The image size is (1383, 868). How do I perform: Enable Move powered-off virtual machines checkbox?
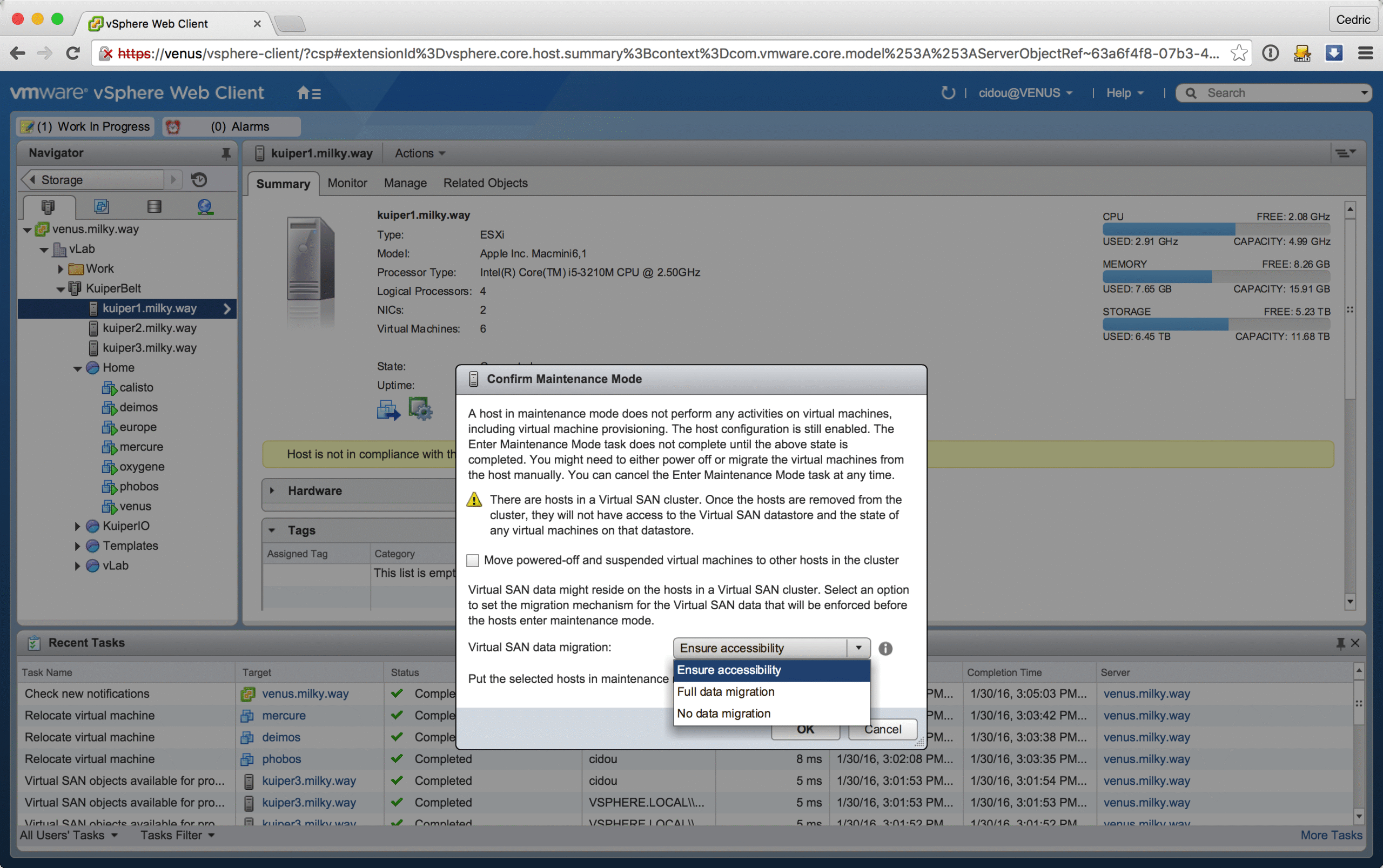(x=473, y=560)
